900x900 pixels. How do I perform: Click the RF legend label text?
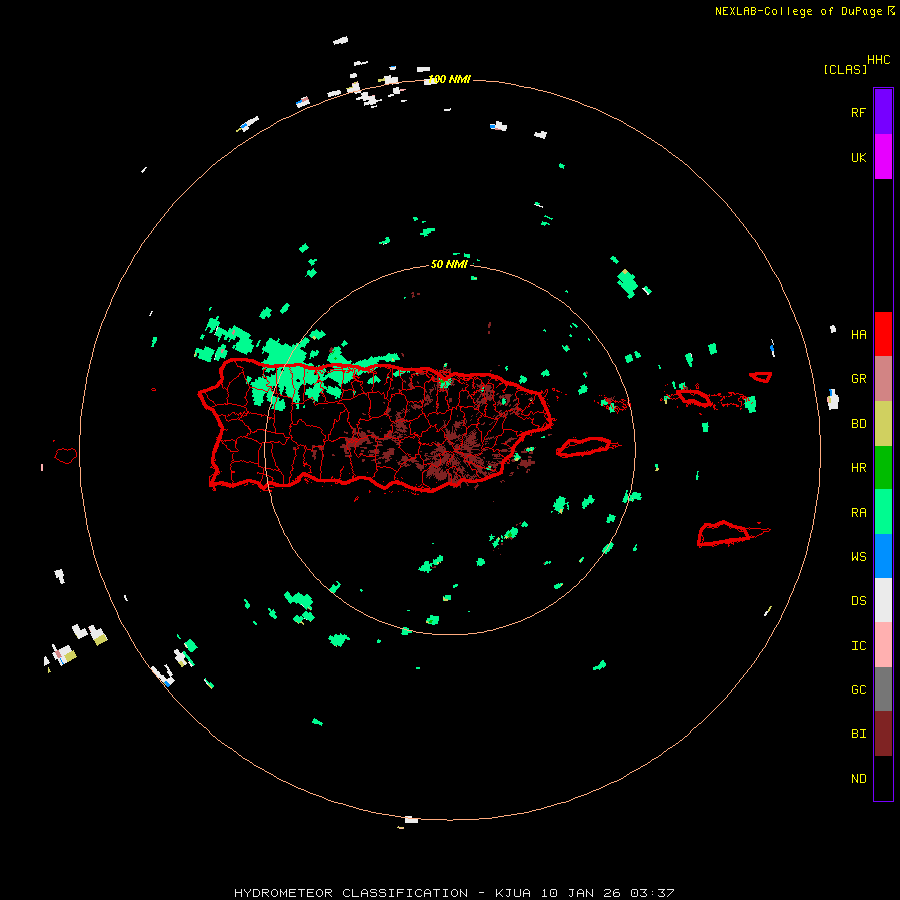pos(858,112)
